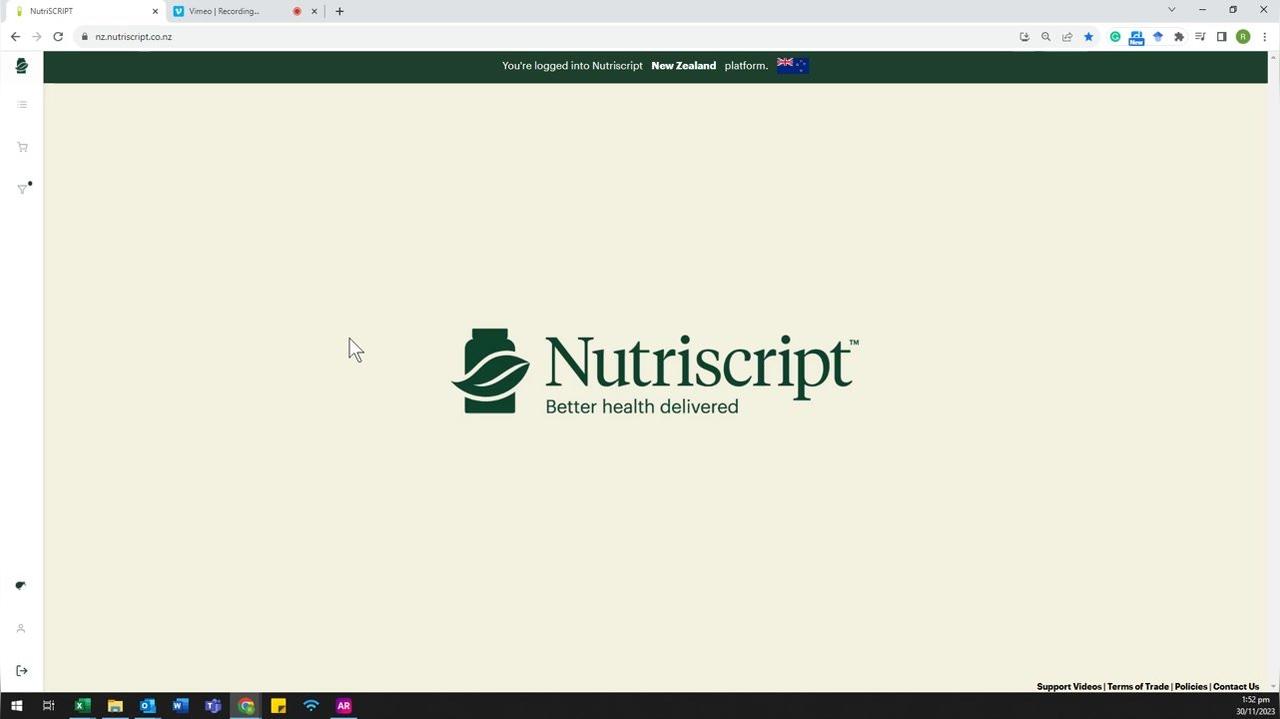Bookmark this page with the star icon

pyautogui.click(x=1089, y=37)
